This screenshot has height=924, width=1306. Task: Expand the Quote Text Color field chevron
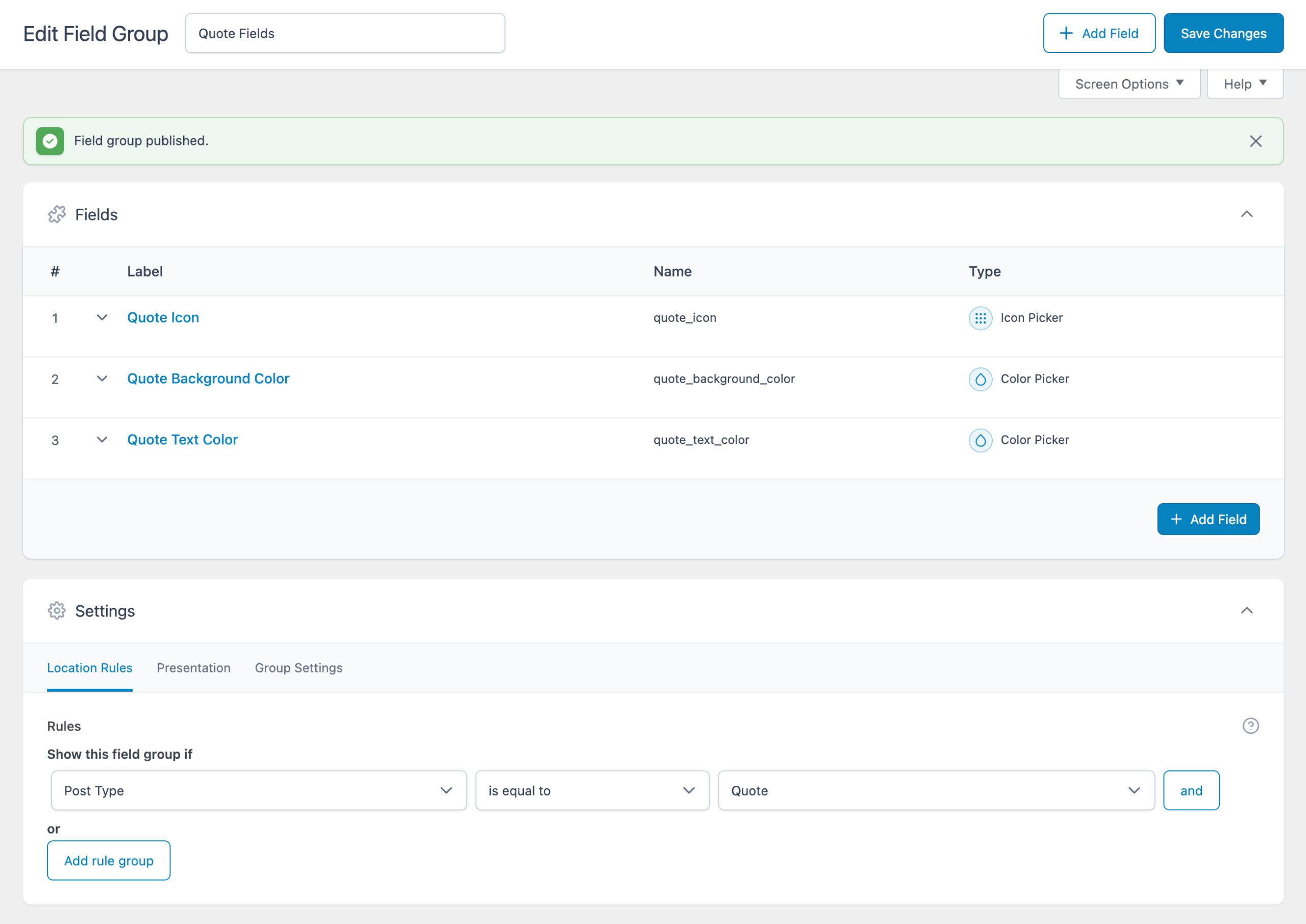coord(102,439)
